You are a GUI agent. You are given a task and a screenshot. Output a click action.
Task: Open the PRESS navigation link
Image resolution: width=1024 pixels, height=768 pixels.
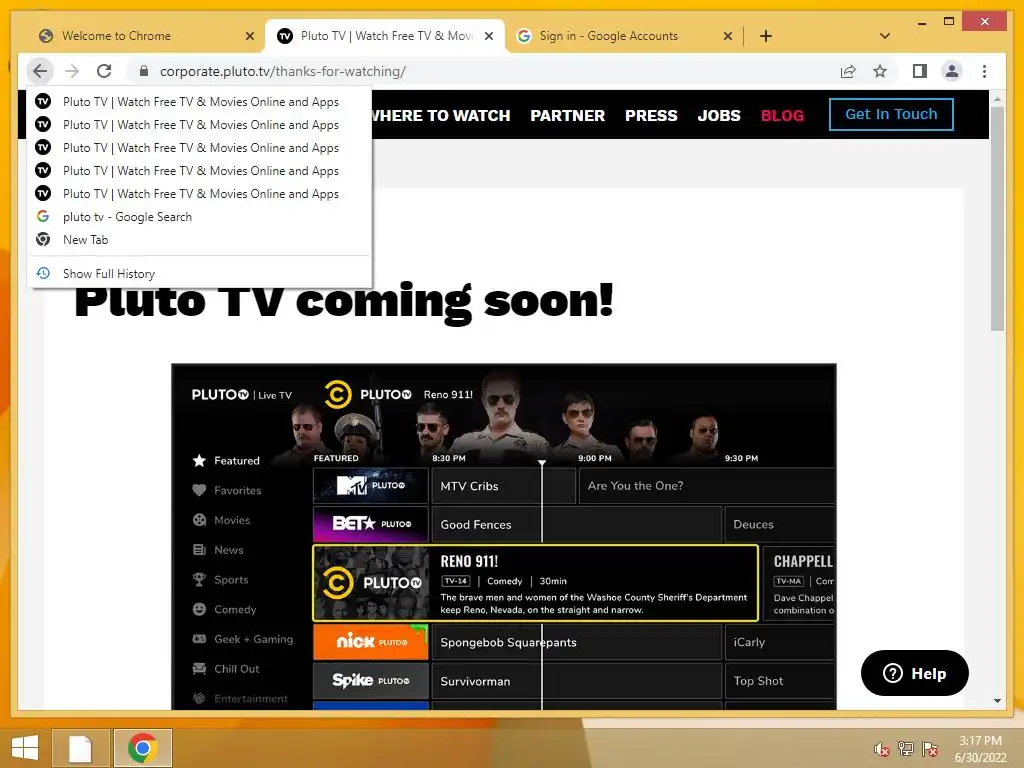click(651, 116)
